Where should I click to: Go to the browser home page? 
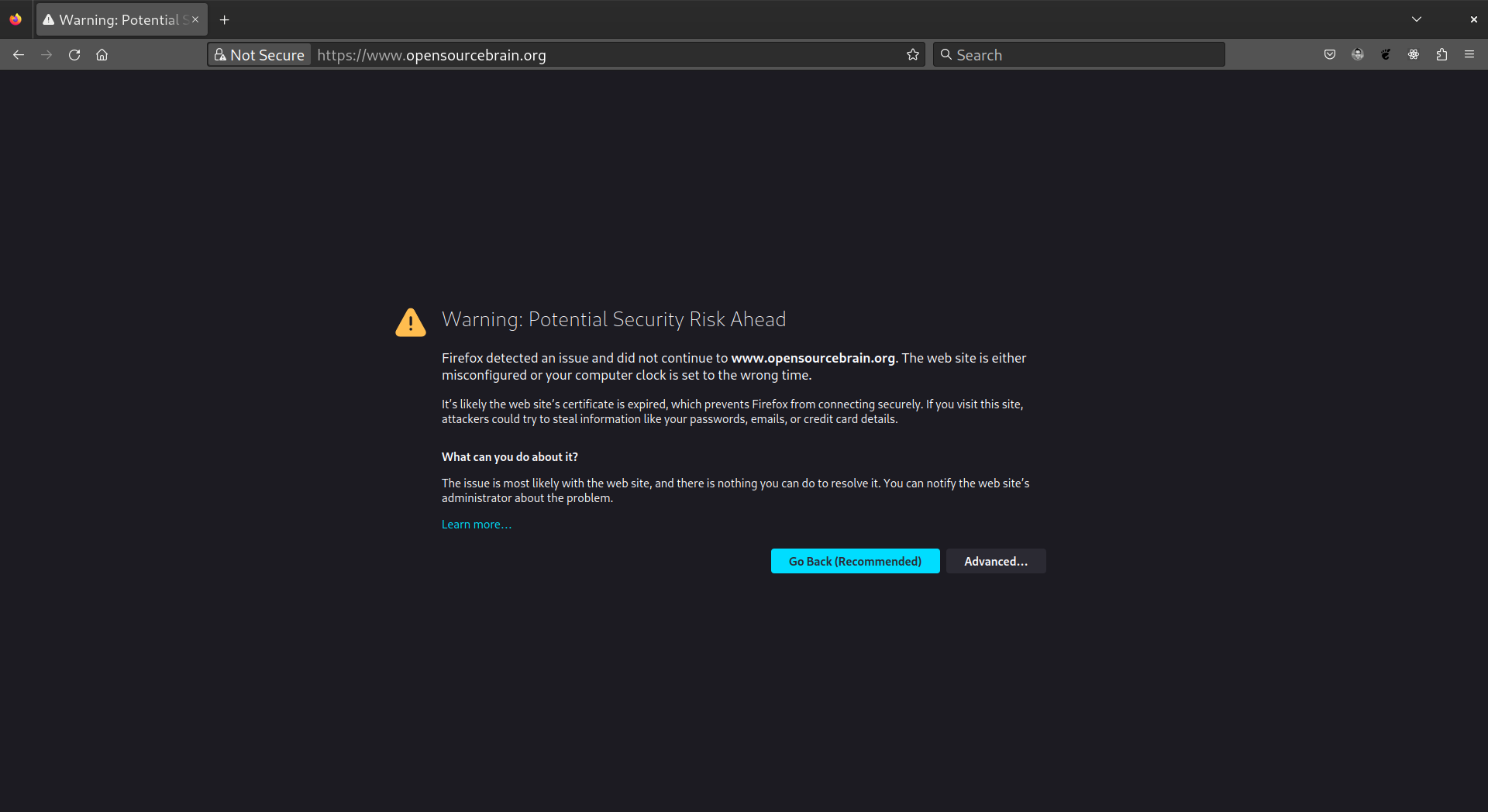coord(102,54)
